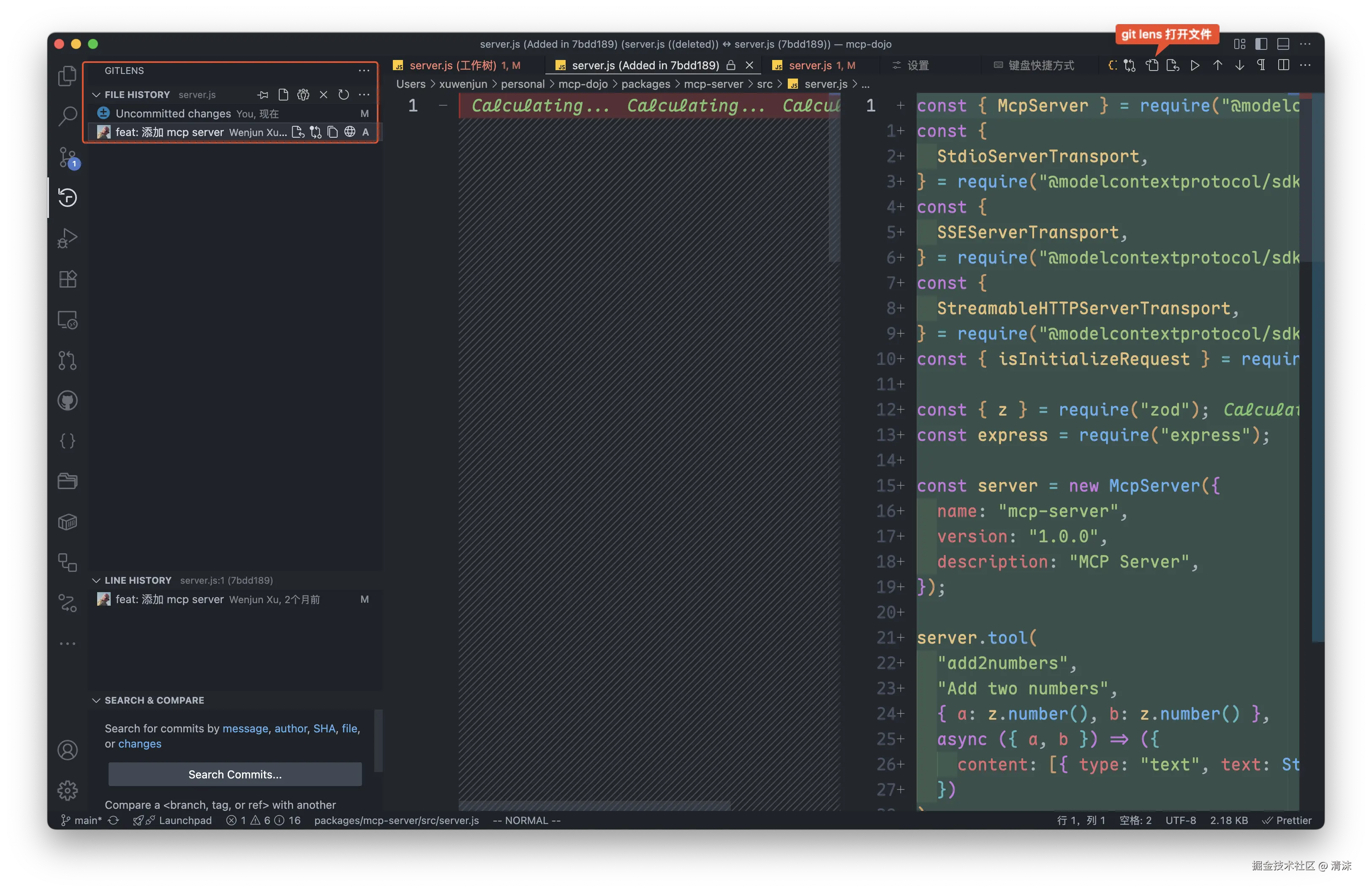Collapse the SEARCH & COMPARE section
Image resolution: width=1372 pixels, height=892 pixels.
pyautogui.click(x=96, y=700)
